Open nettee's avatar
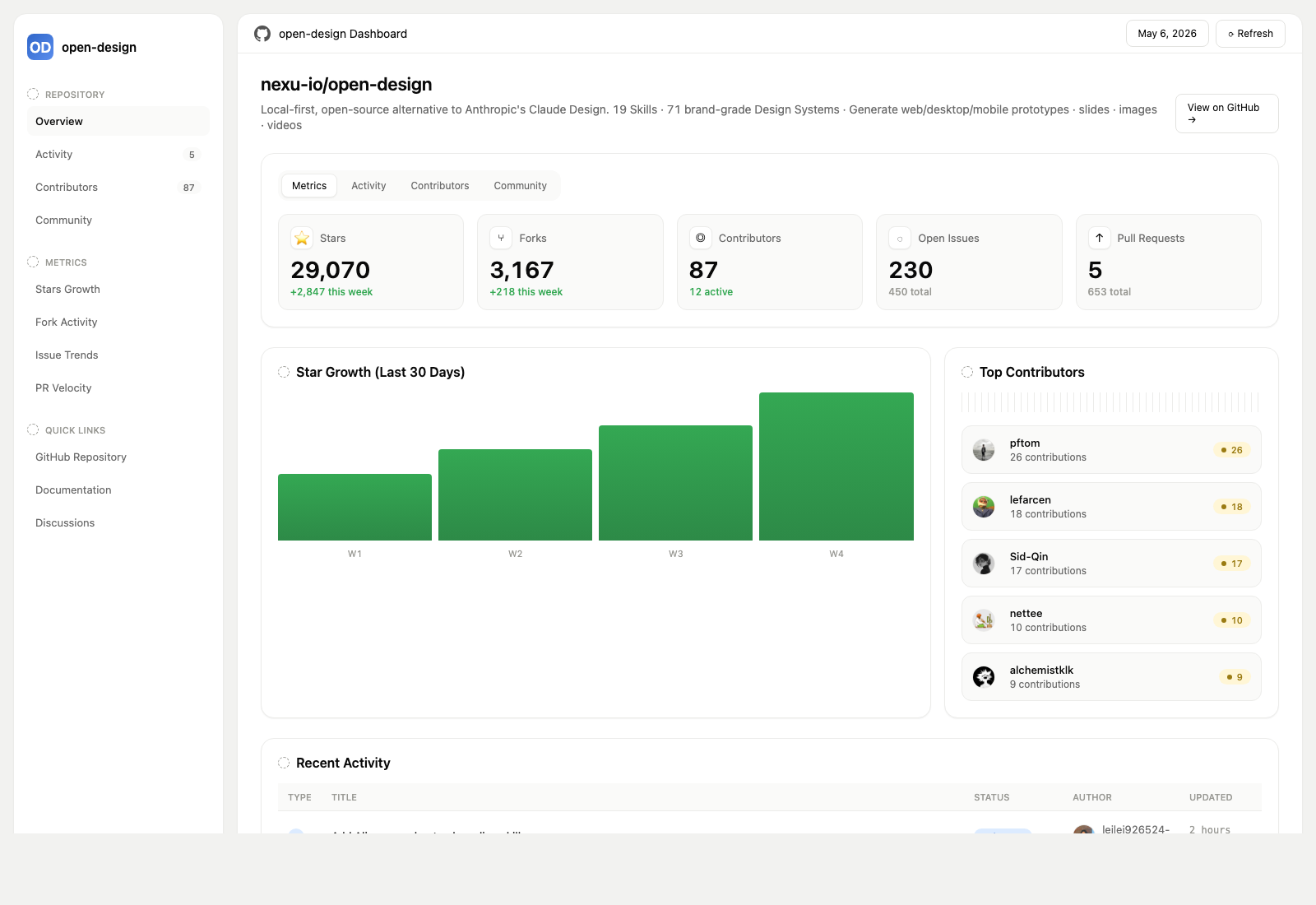Image resolution: width=1316 pixels, height=905 pixels. pos(984,620)
